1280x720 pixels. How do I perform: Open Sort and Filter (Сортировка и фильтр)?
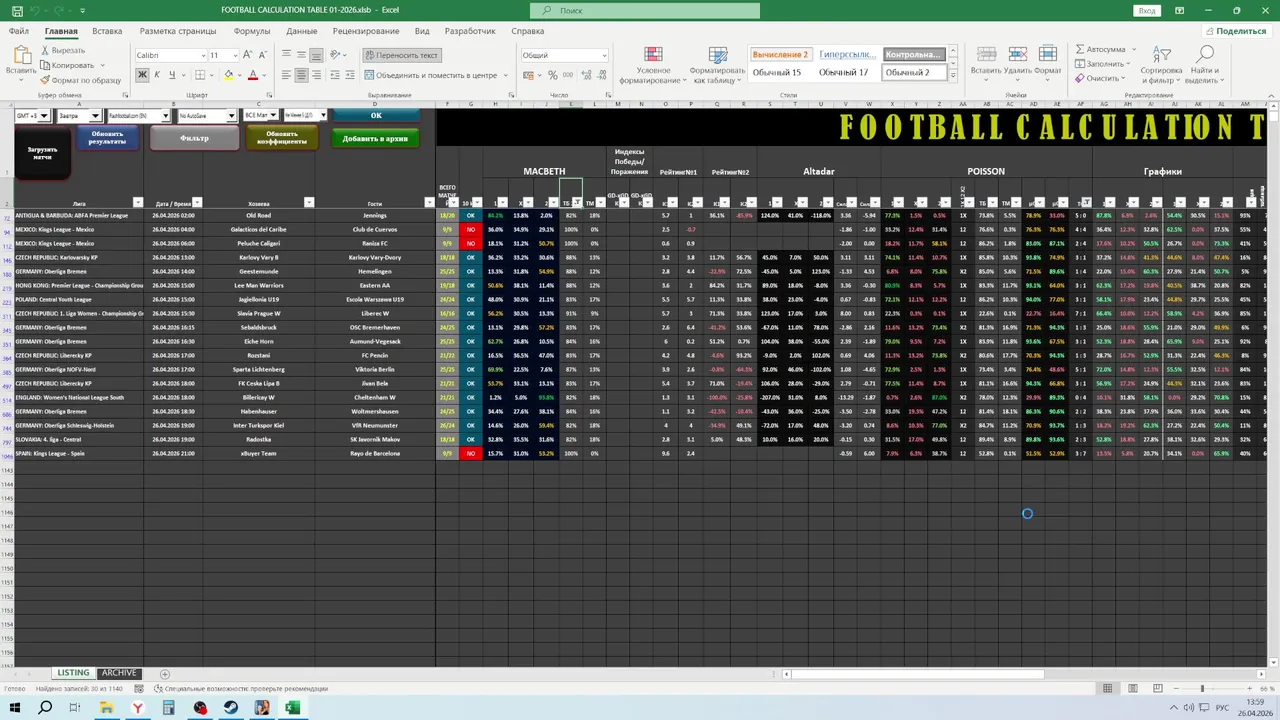click(x=1161, y=65)
